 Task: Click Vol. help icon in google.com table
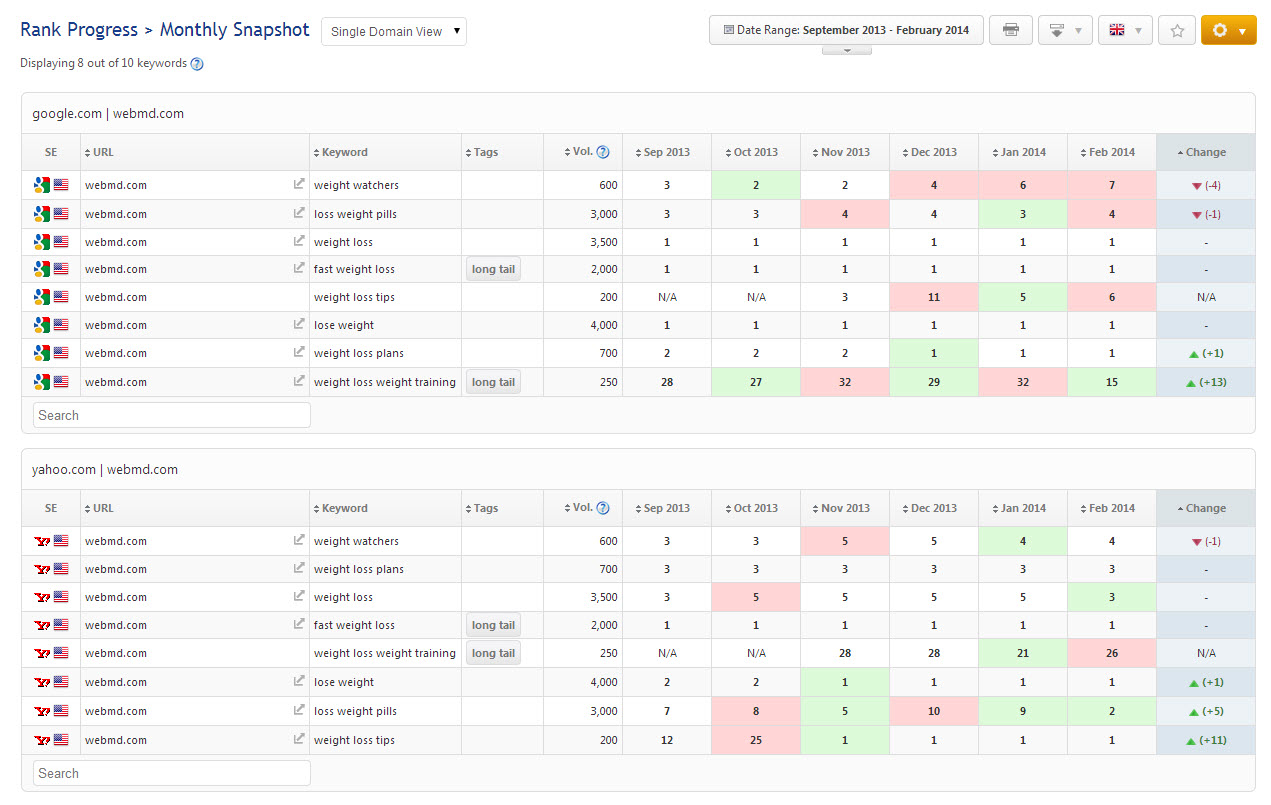click(x=603, y=152)
